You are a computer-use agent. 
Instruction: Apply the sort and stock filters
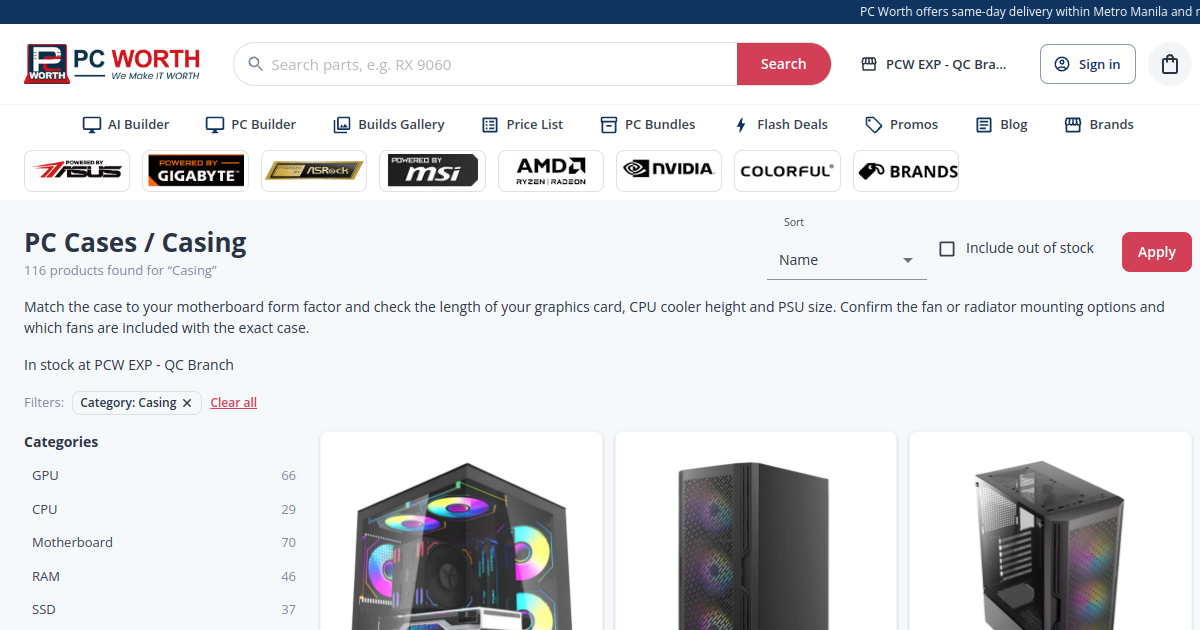1157,252
